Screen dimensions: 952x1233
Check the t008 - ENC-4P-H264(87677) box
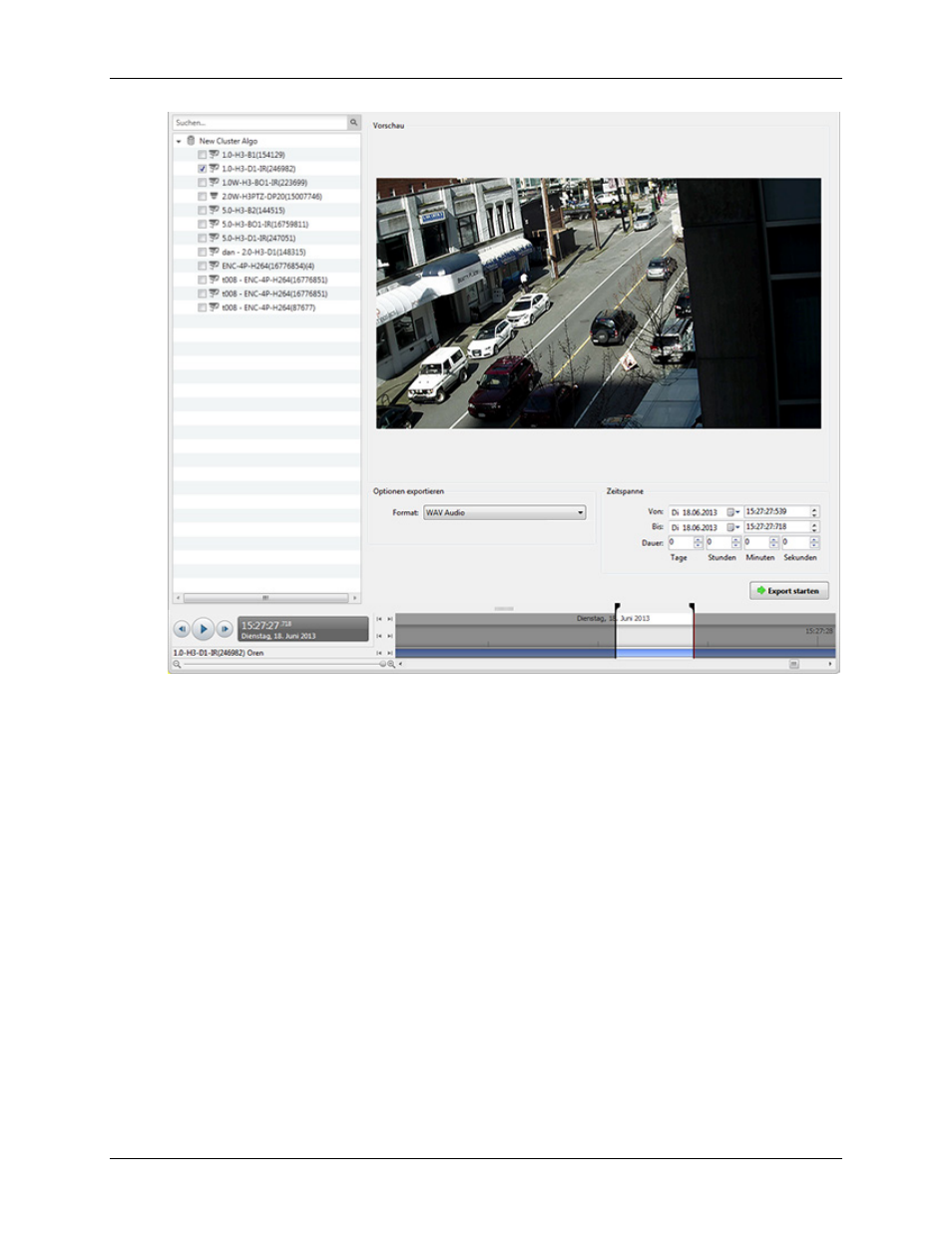click(203, 308)
